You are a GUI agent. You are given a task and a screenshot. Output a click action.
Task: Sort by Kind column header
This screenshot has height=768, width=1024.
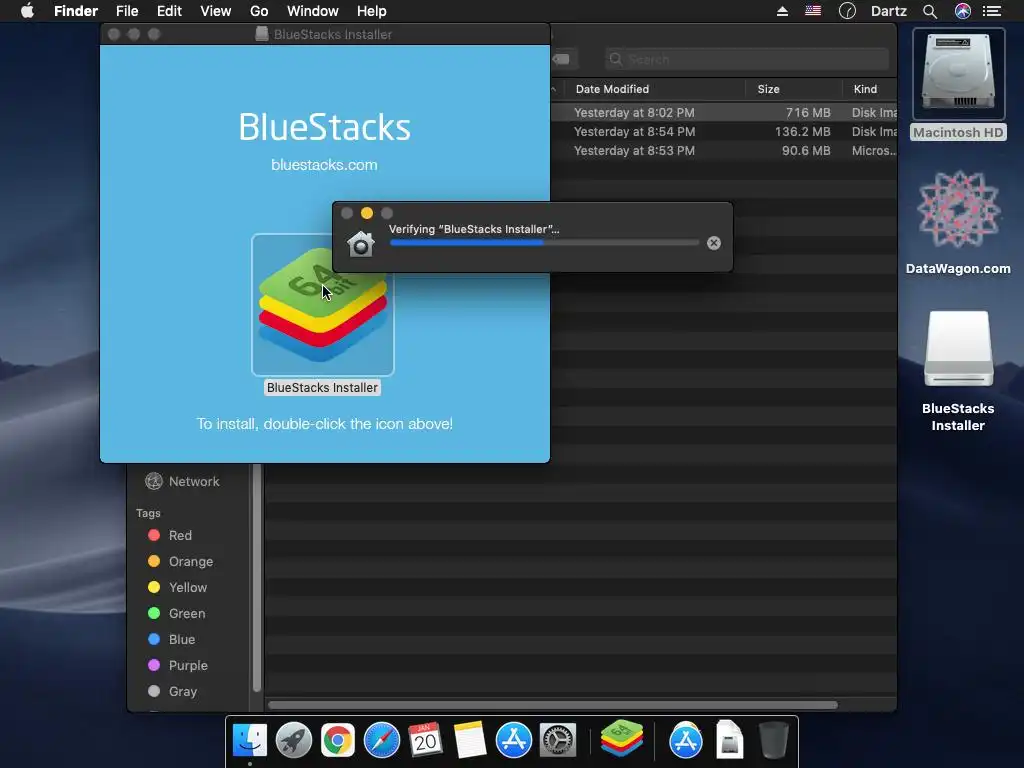click(865, 89)
